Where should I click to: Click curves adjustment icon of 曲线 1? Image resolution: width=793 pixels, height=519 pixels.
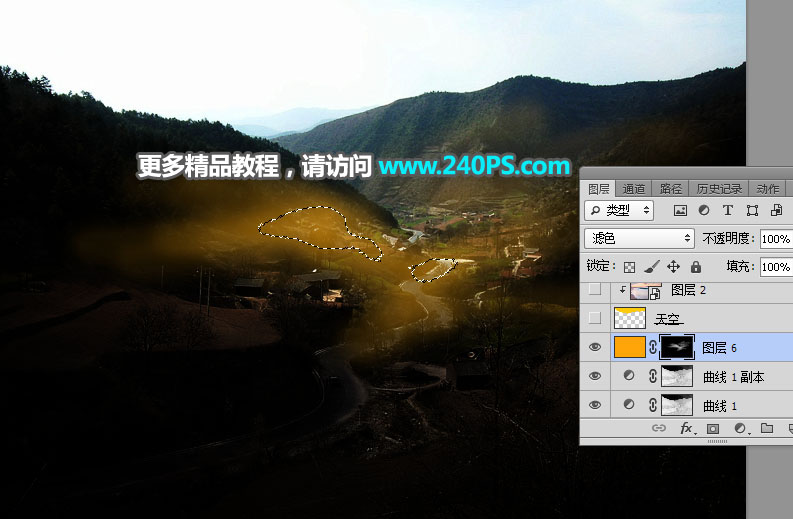click(x=629, y=405)
